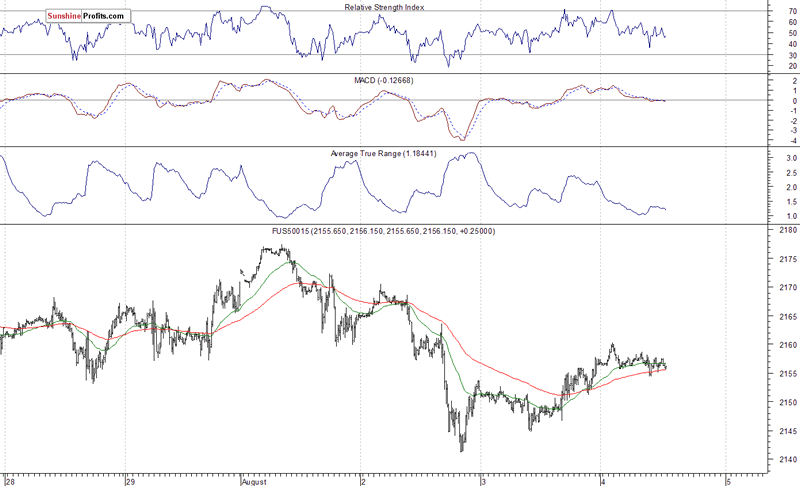
Task: Click the -4 label on the MACD axis
Action: coord(765,139)
